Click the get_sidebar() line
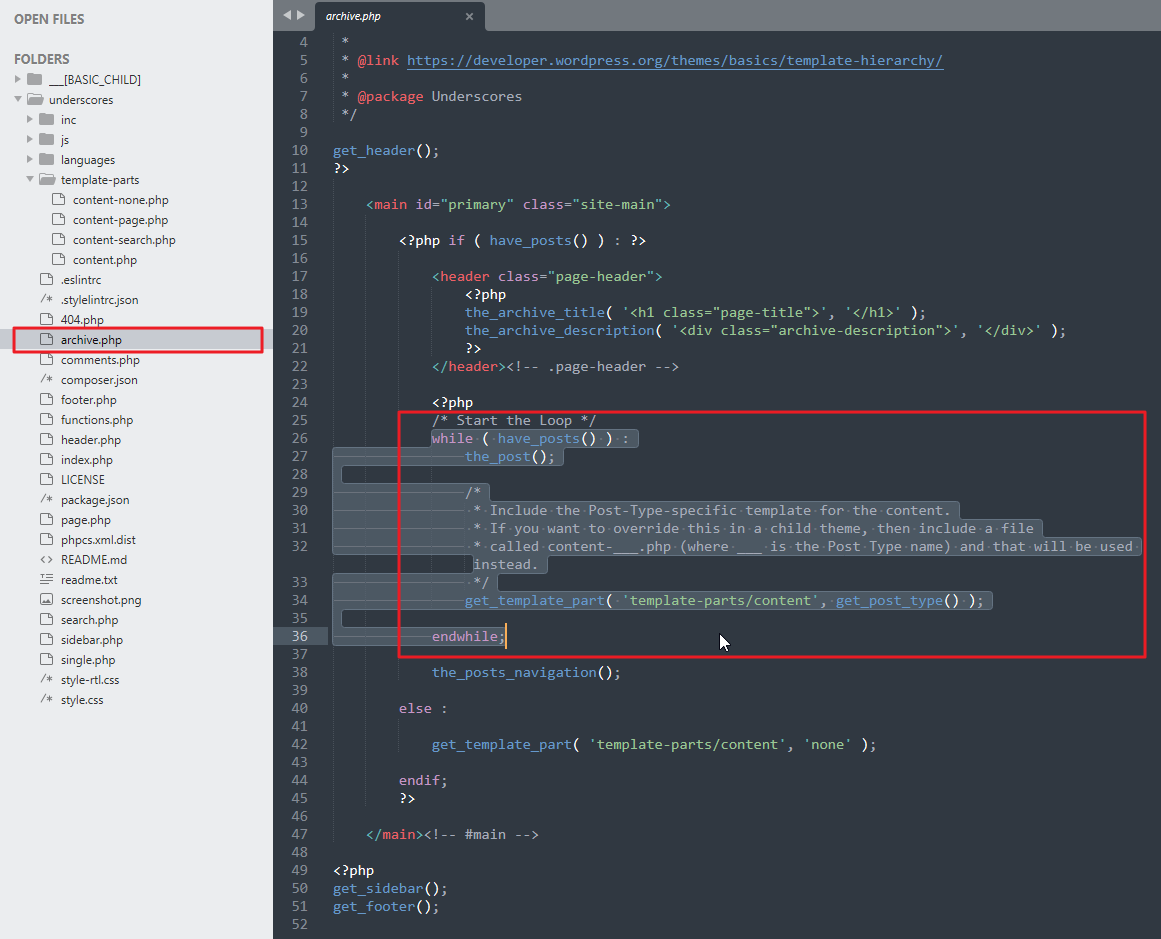This screenshot has width=1161, height=939. click(x=390, y=889)
